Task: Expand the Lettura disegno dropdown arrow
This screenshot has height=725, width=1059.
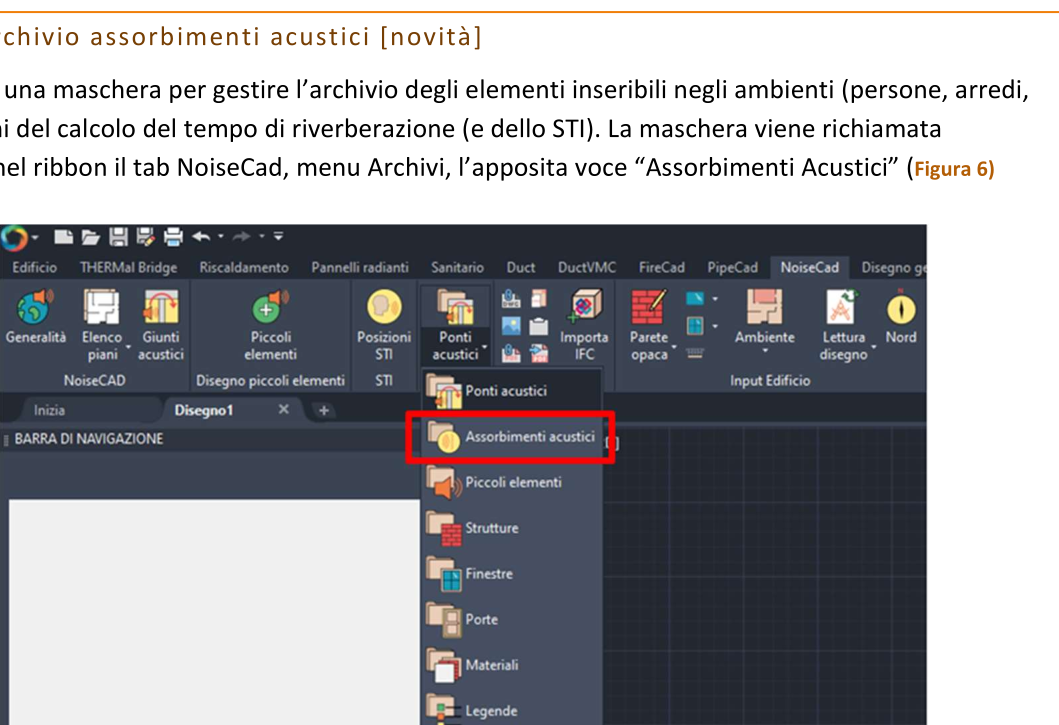Action: click(873, 347)
